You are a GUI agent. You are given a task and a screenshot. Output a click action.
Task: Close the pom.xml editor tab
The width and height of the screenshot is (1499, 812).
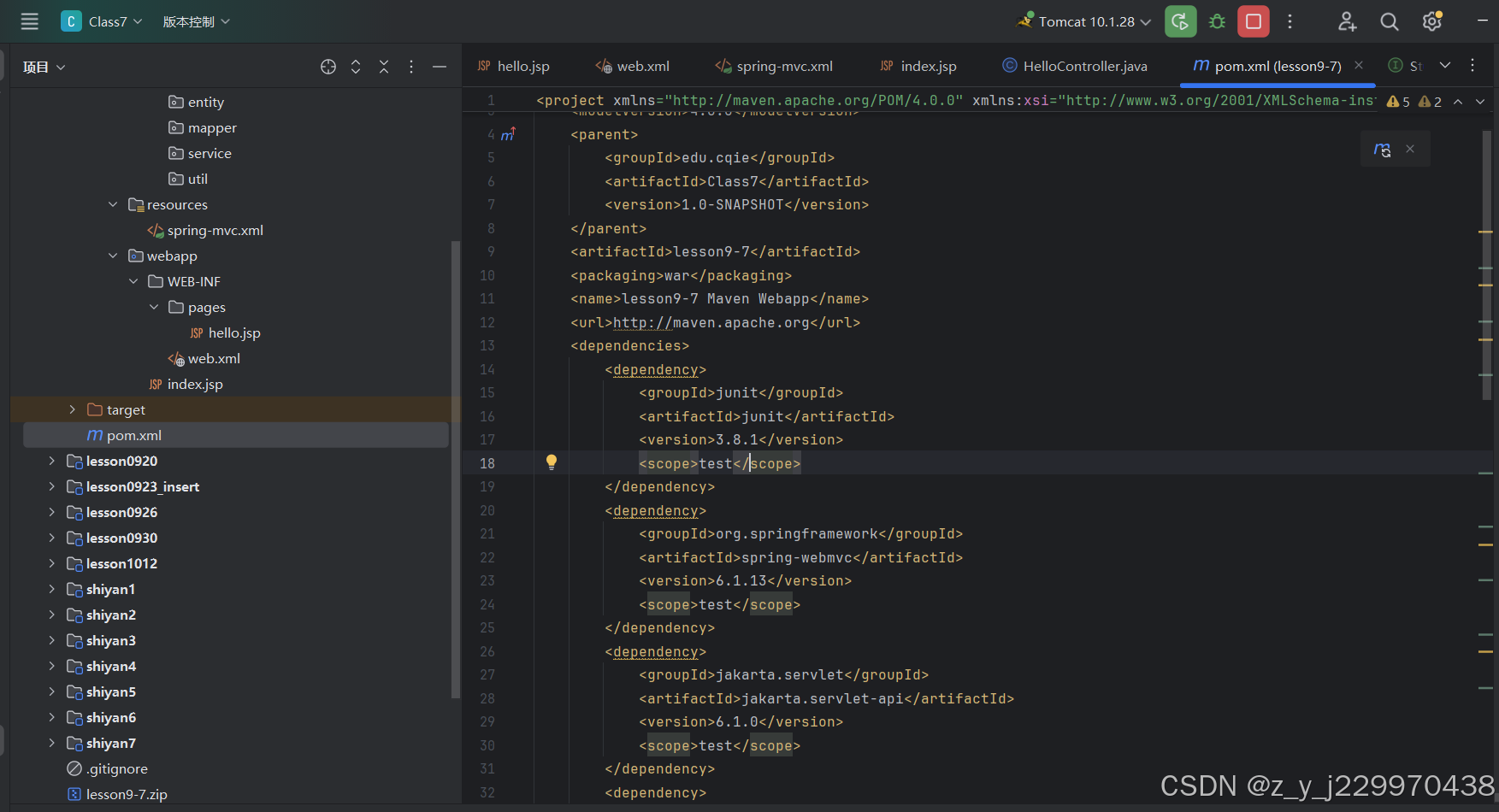click(1359, 64)
